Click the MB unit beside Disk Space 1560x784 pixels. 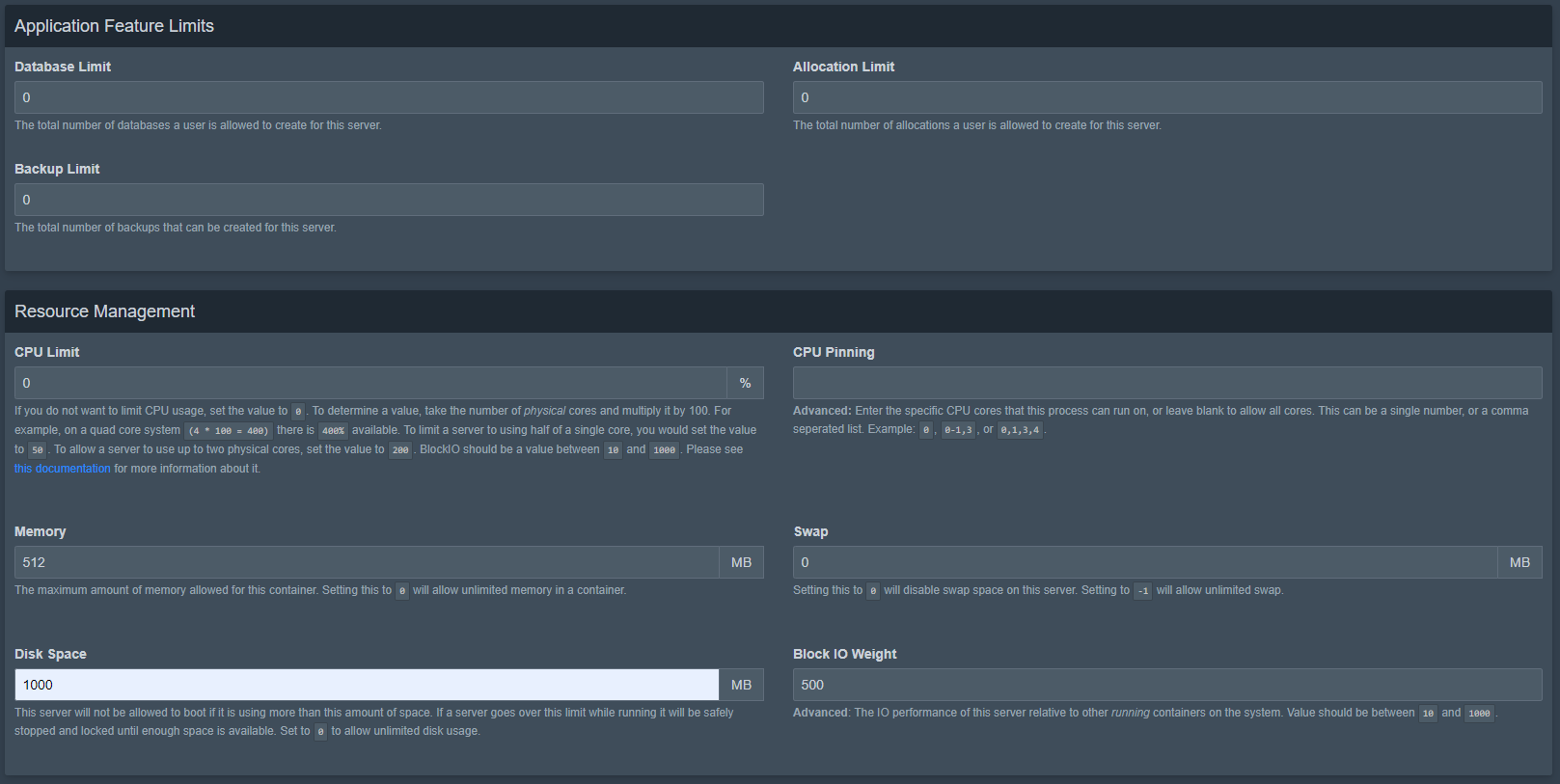[741, 685]
